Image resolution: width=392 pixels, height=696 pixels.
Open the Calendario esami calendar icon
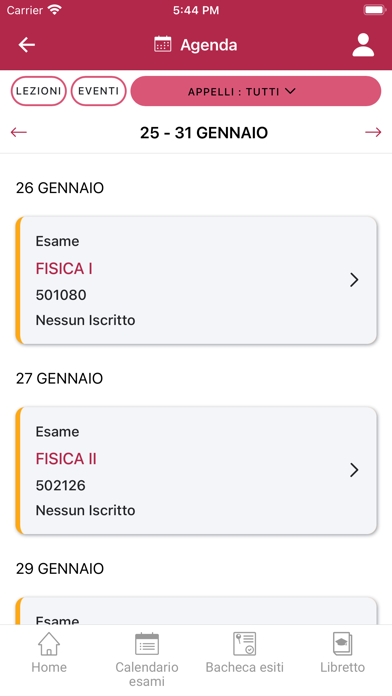tap(147, 644)
